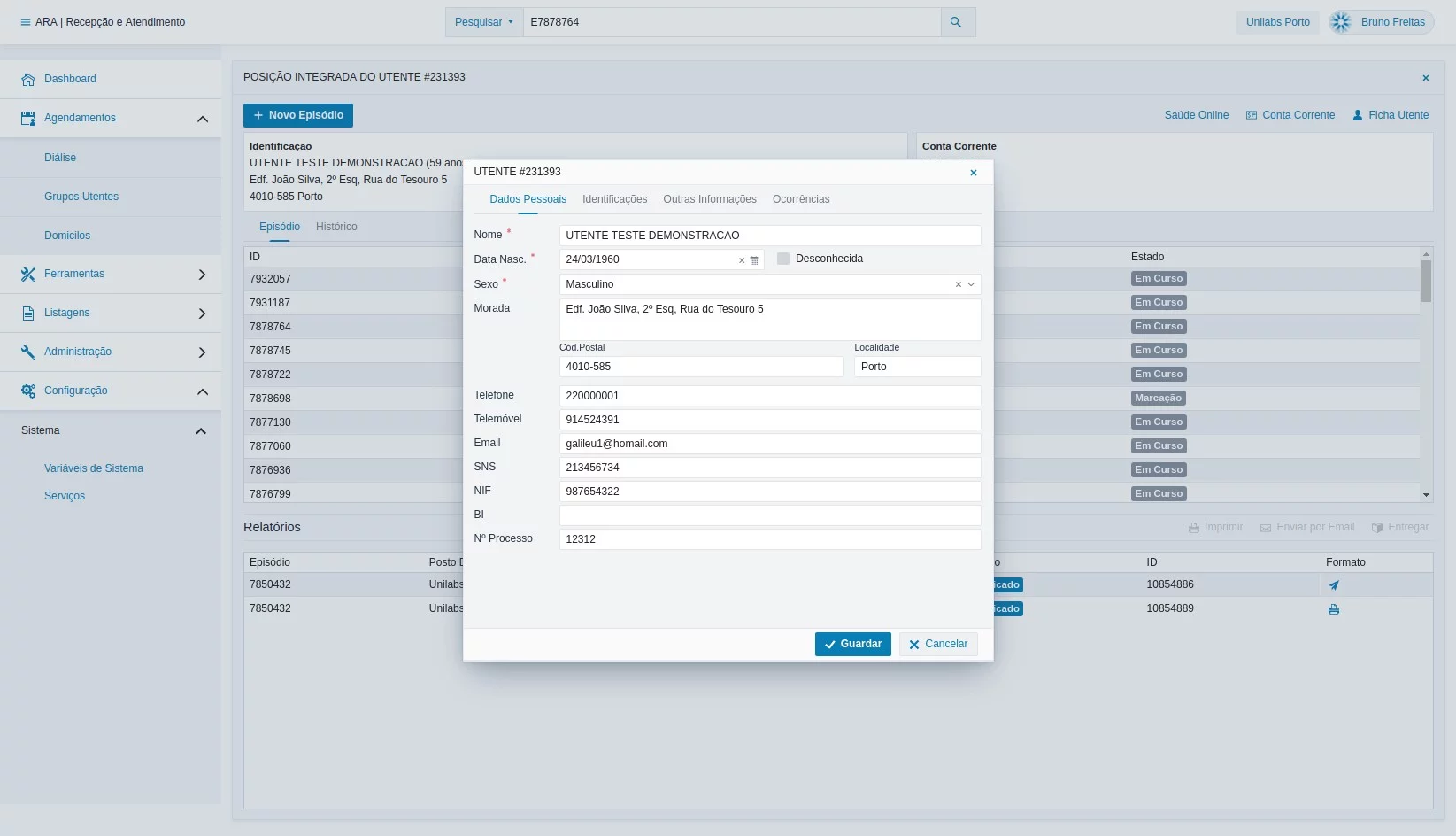Click the Marcação status badge
This screenshot has height=836, width=1456.
(x=1159, y=399)
